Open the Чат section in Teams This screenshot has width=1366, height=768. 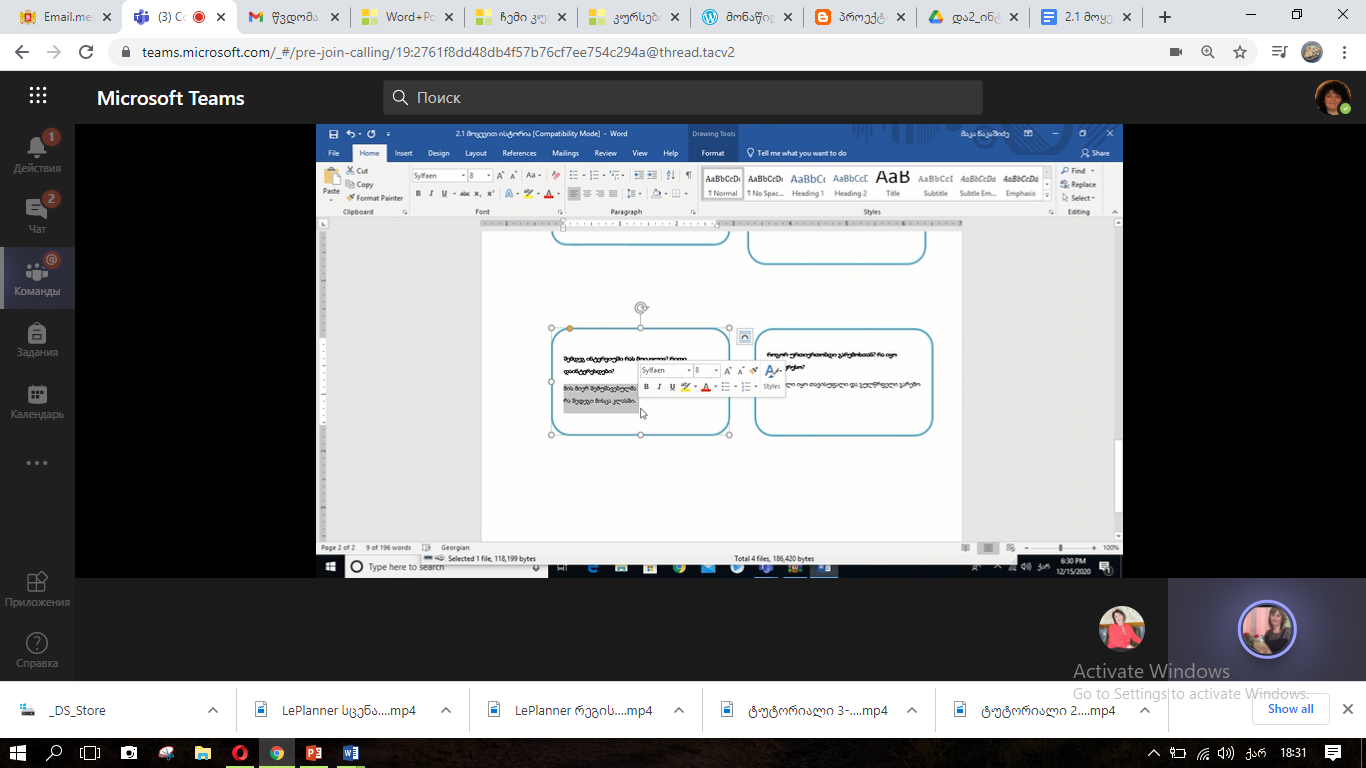(x=37, y=215)
